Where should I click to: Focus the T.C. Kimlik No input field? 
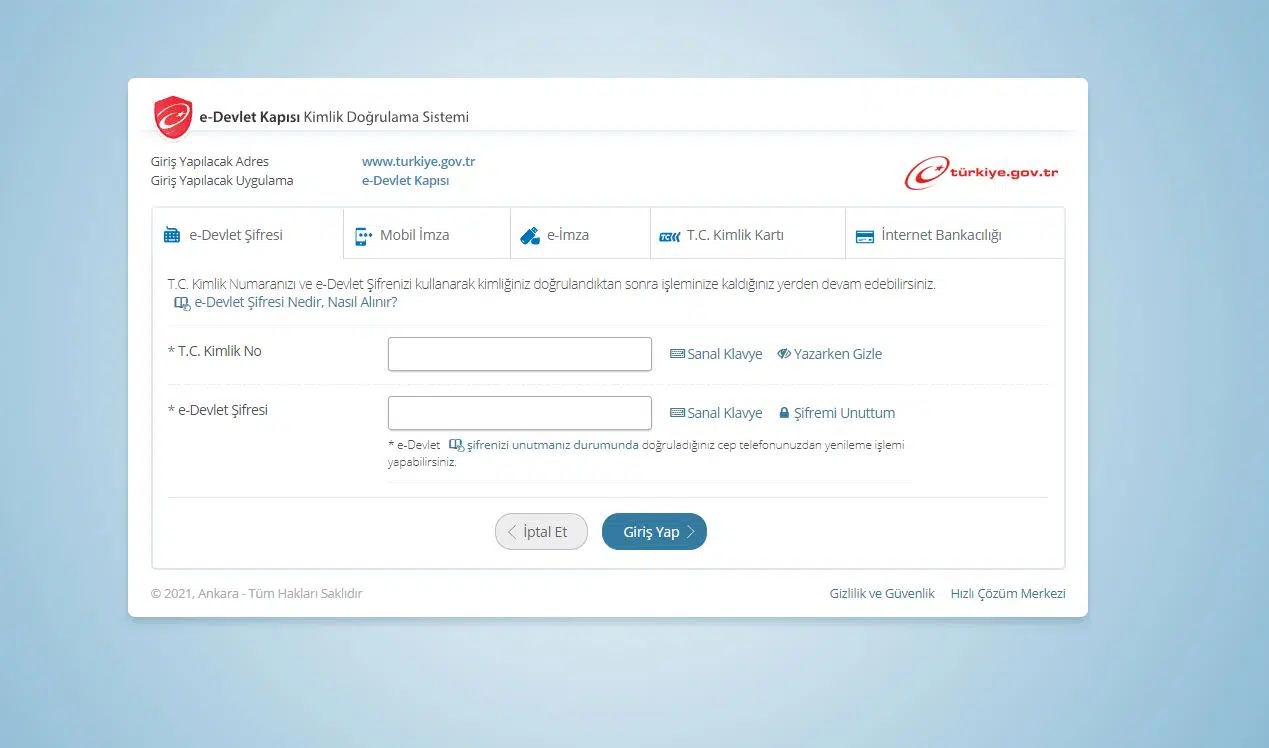520,354
